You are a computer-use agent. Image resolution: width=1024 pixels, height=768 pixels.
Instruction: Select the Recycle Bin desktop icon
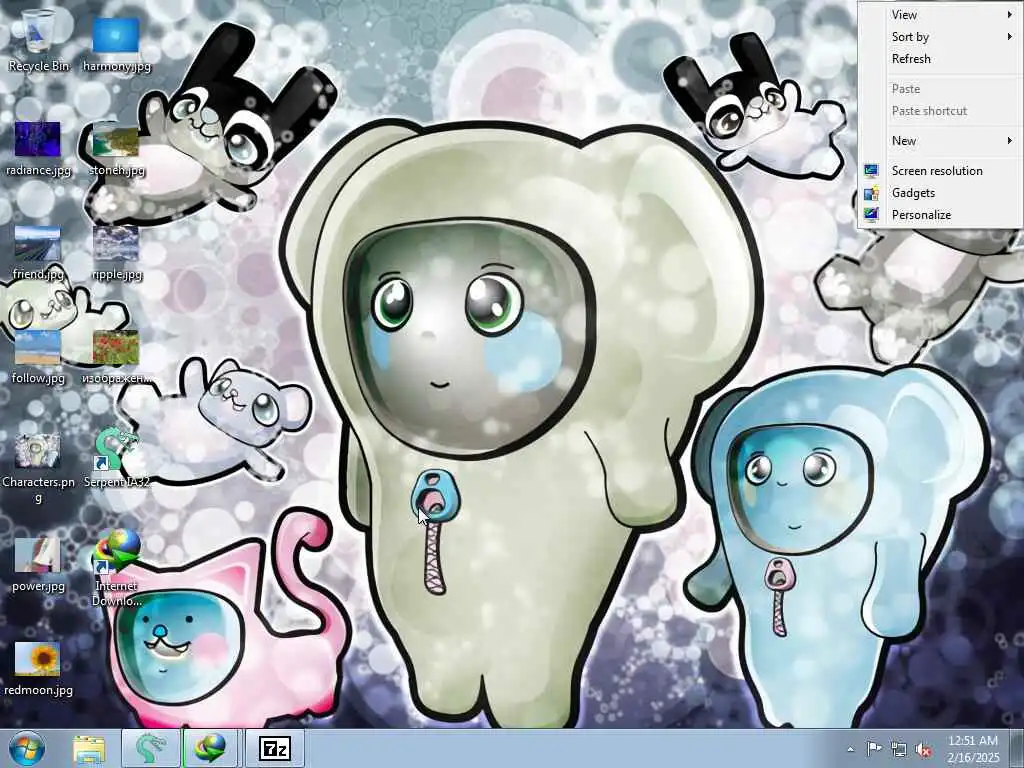pyautogui.click(x=38, y=40)
